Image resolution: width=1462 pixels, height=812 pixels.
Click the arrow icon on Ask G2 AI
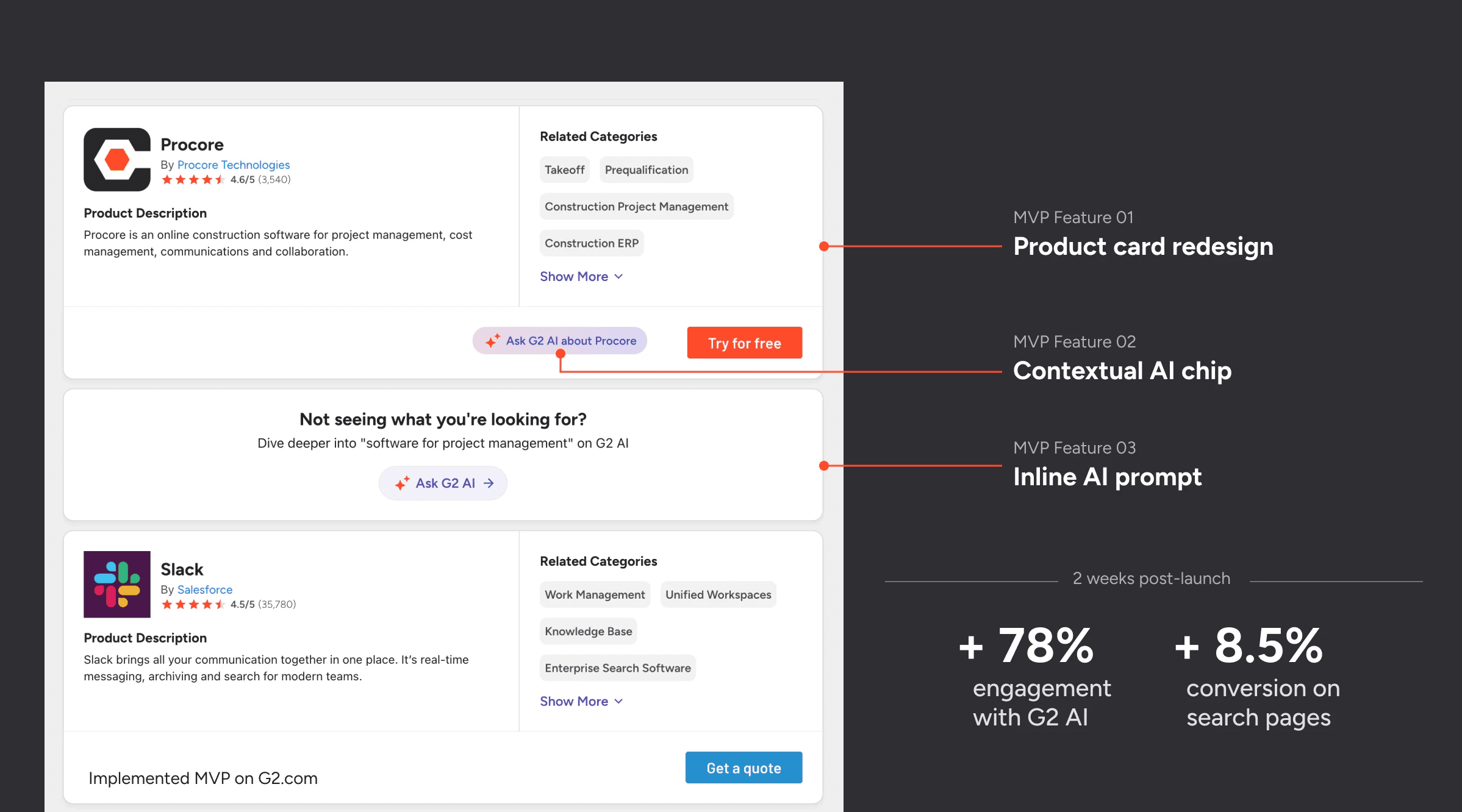489,483
